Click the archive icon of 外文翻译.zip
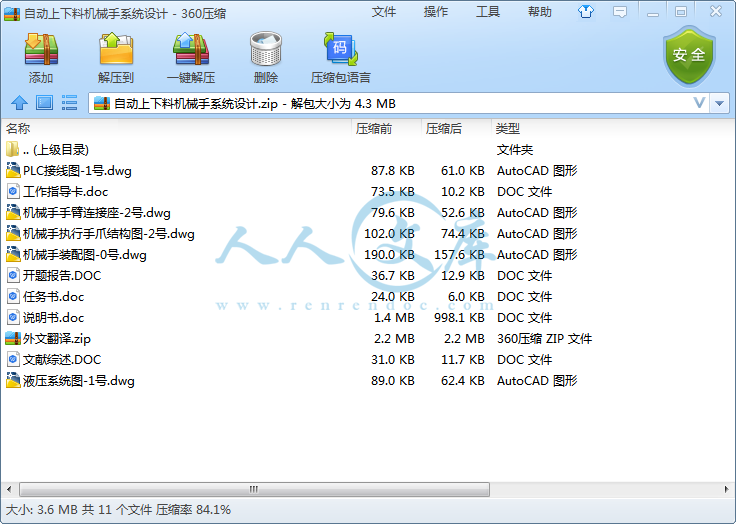This screenshot has width=736, height=524. 13,338
